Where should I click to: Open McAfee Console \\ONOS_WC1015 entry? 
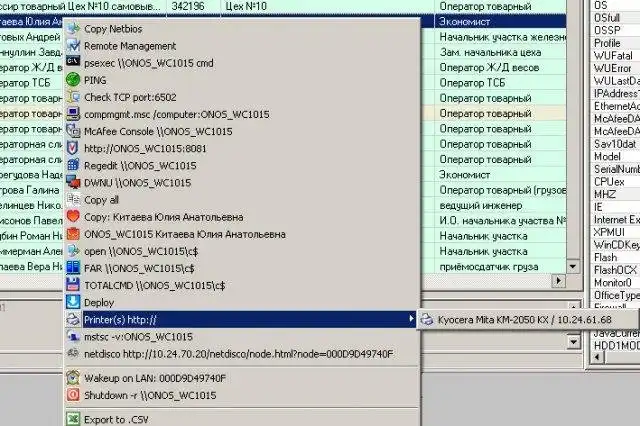(242, 131)
